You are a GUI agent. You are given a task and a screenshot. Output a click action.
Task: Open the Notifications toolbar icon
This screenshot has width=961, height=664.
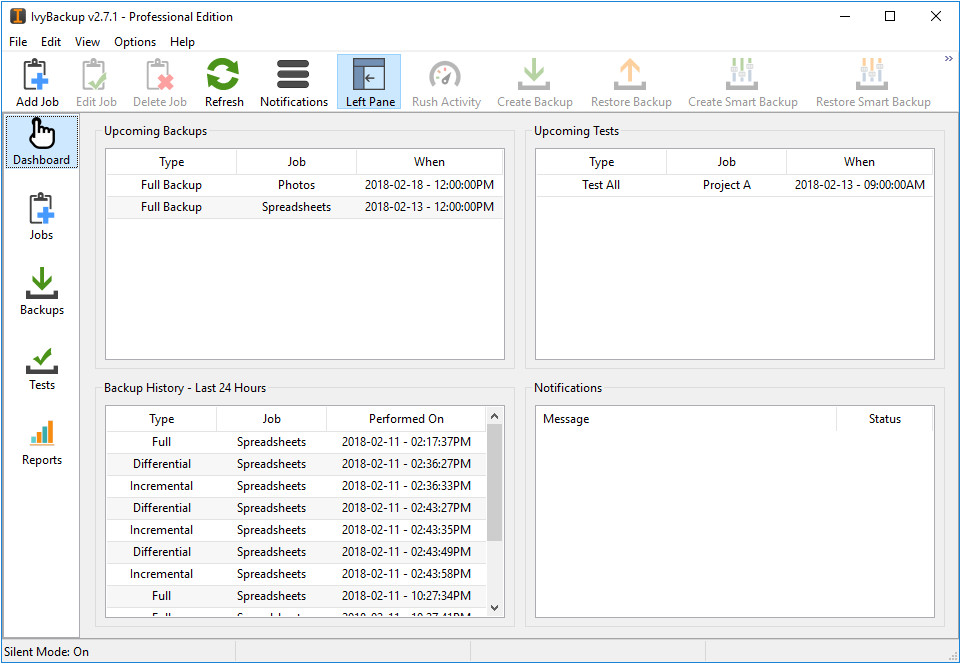[x=293, y=82]
